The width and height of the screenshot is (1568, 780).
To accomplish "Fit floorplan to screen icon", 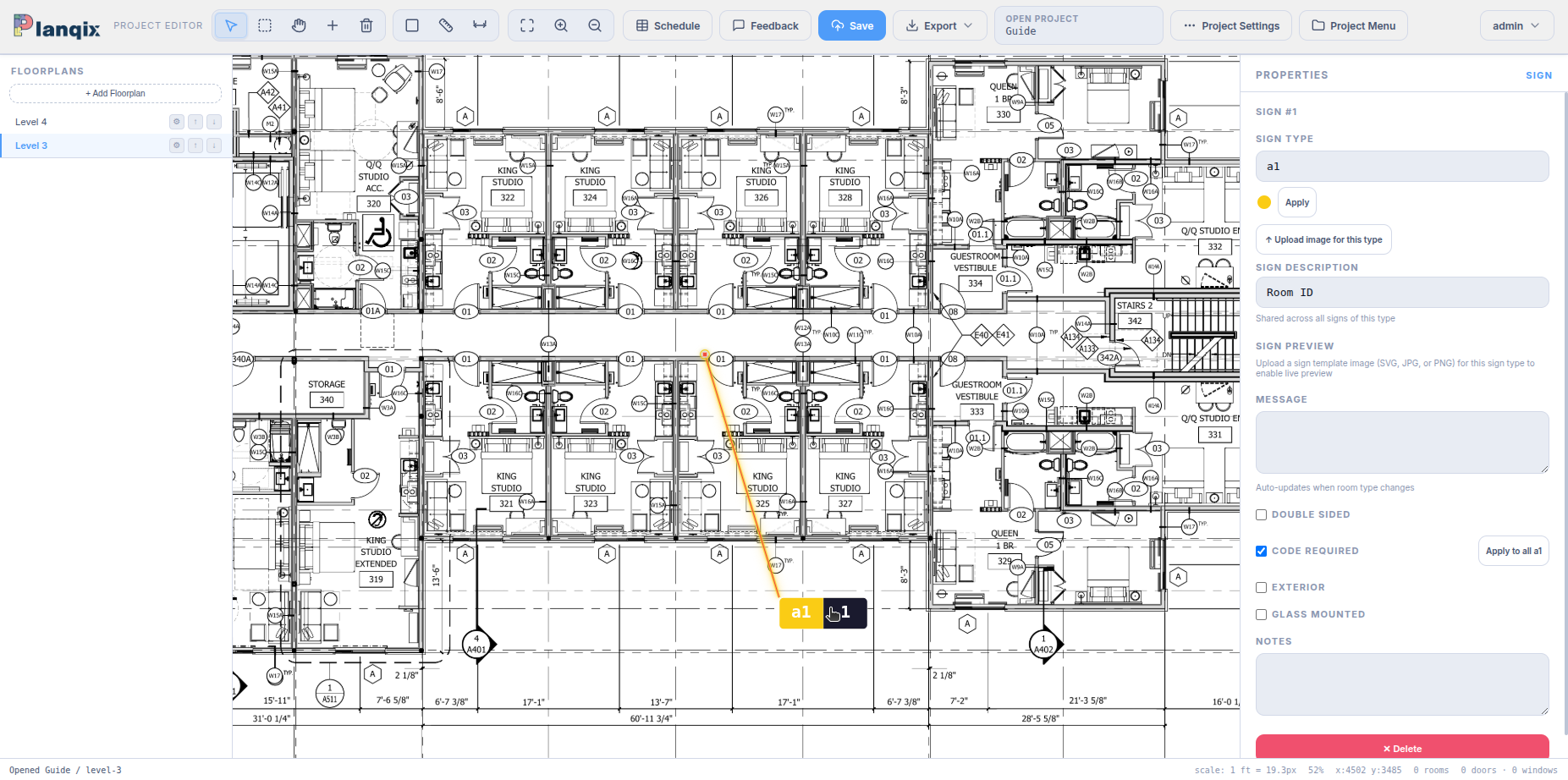I will 527,25.
